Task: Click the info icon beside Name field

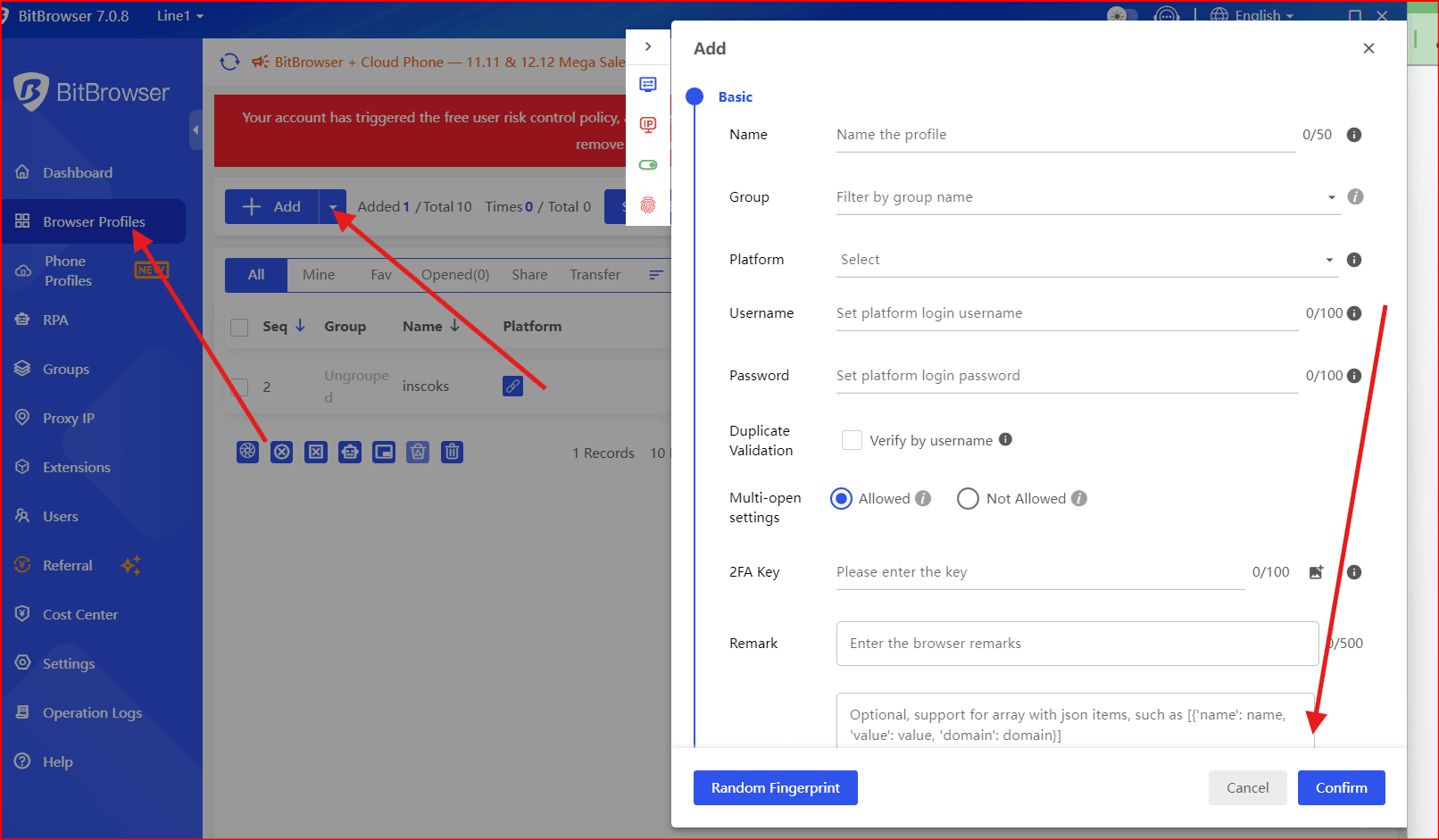Action: (1354, 135)
